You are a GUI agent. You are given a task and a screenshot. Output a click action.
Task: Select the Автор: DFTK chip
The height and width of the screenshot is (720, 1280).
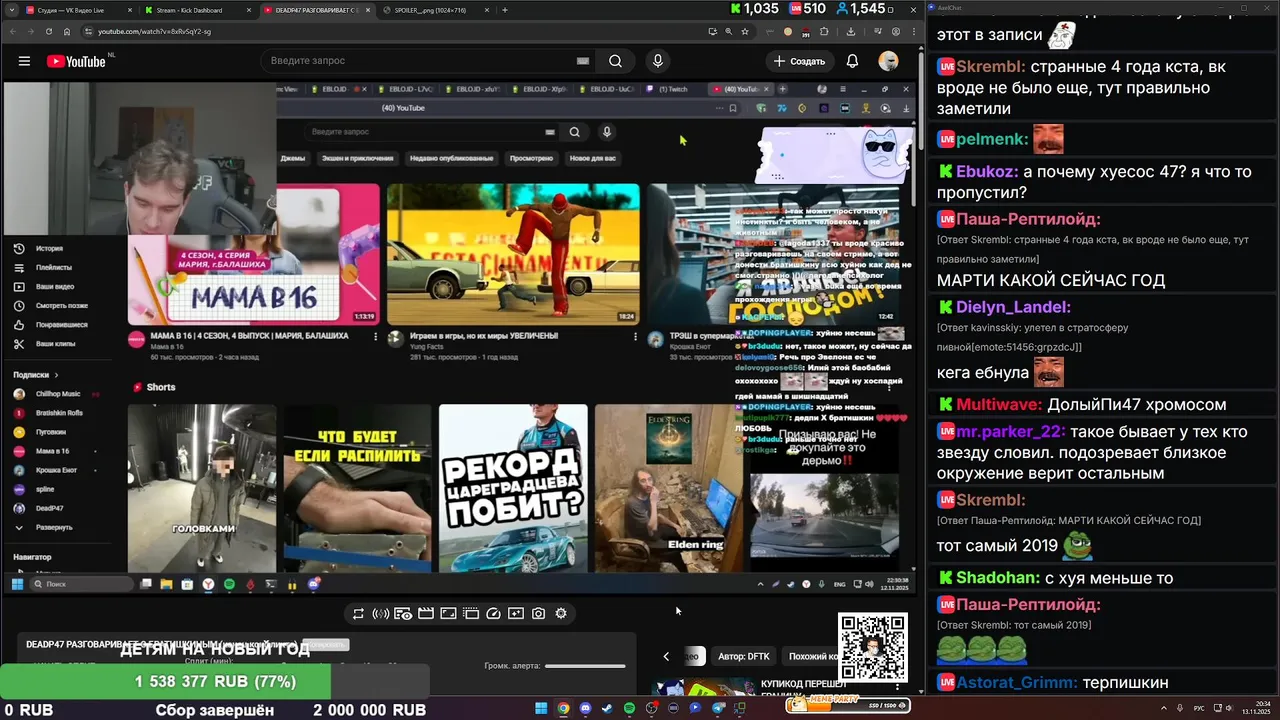[x=744, y=656]
